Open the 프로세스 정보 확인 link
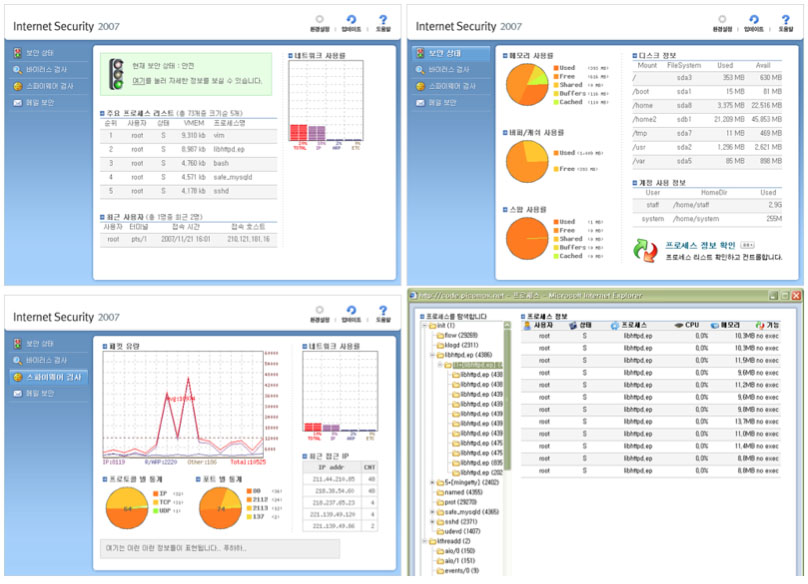Image resolution: width=808 pixels, height=584 pixels. tap(700, 245)
